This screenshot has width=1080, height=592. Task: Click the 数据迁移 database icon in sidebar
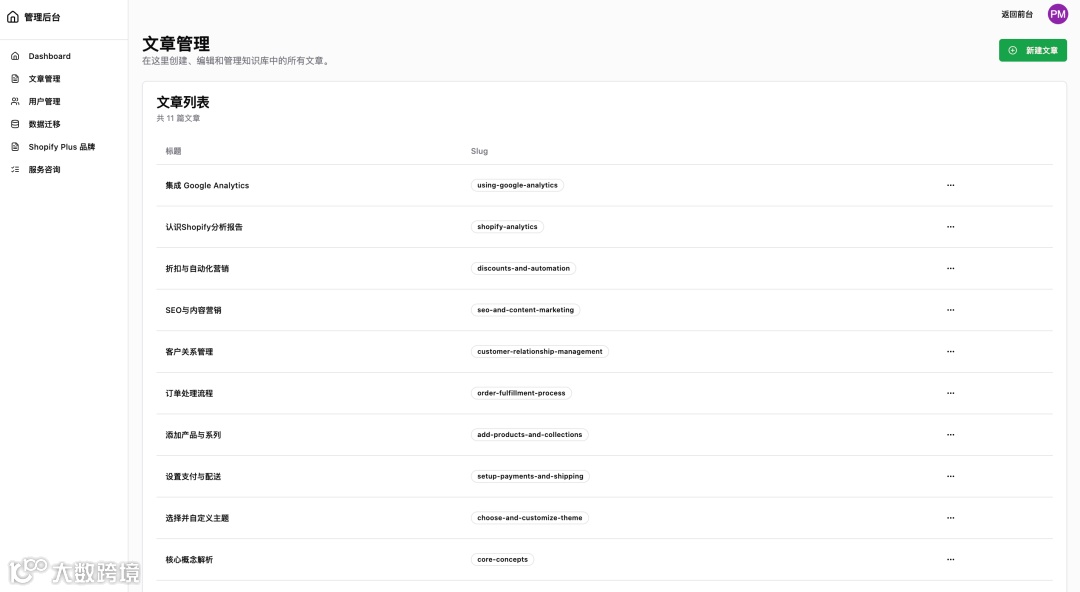click(x=15, y=124)
